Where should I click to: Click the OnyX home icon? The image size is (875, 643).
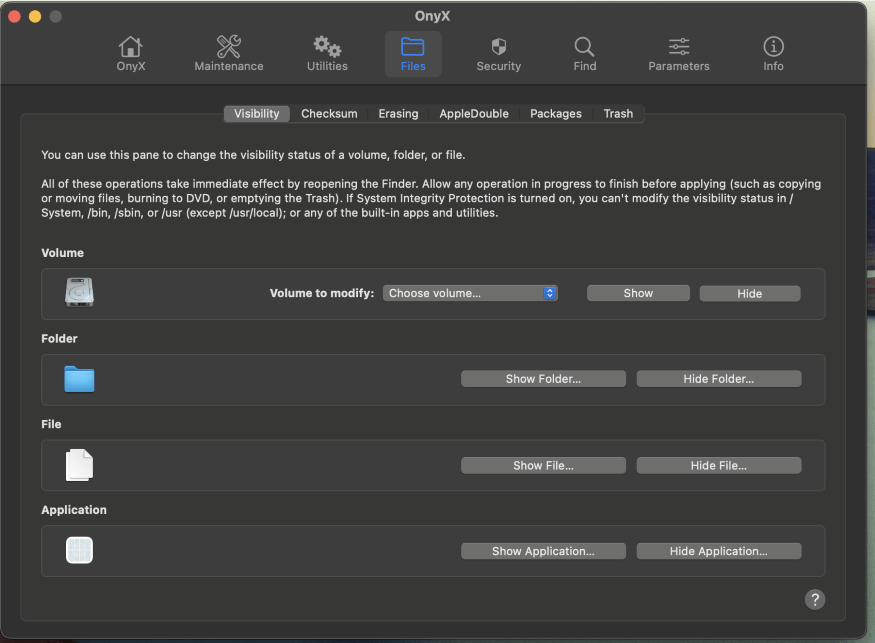(130, 54)
